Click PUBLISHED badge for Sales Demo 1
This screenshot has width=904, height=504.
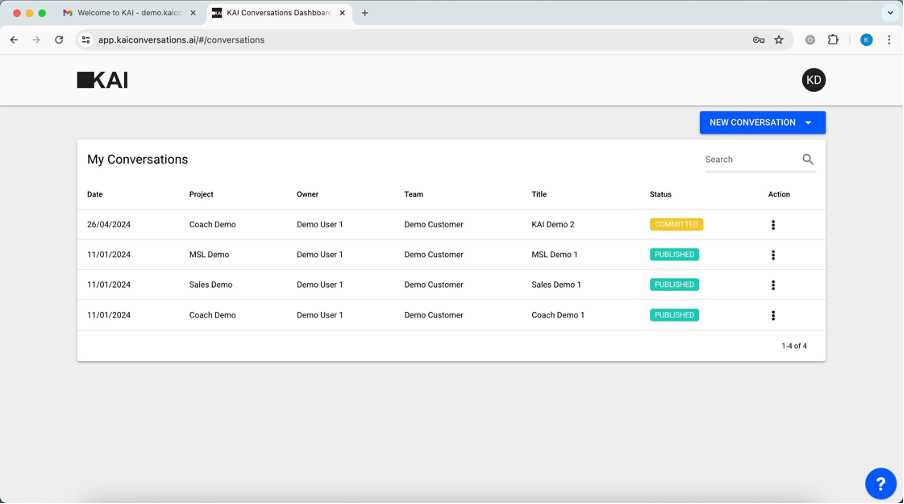point(674,284)
